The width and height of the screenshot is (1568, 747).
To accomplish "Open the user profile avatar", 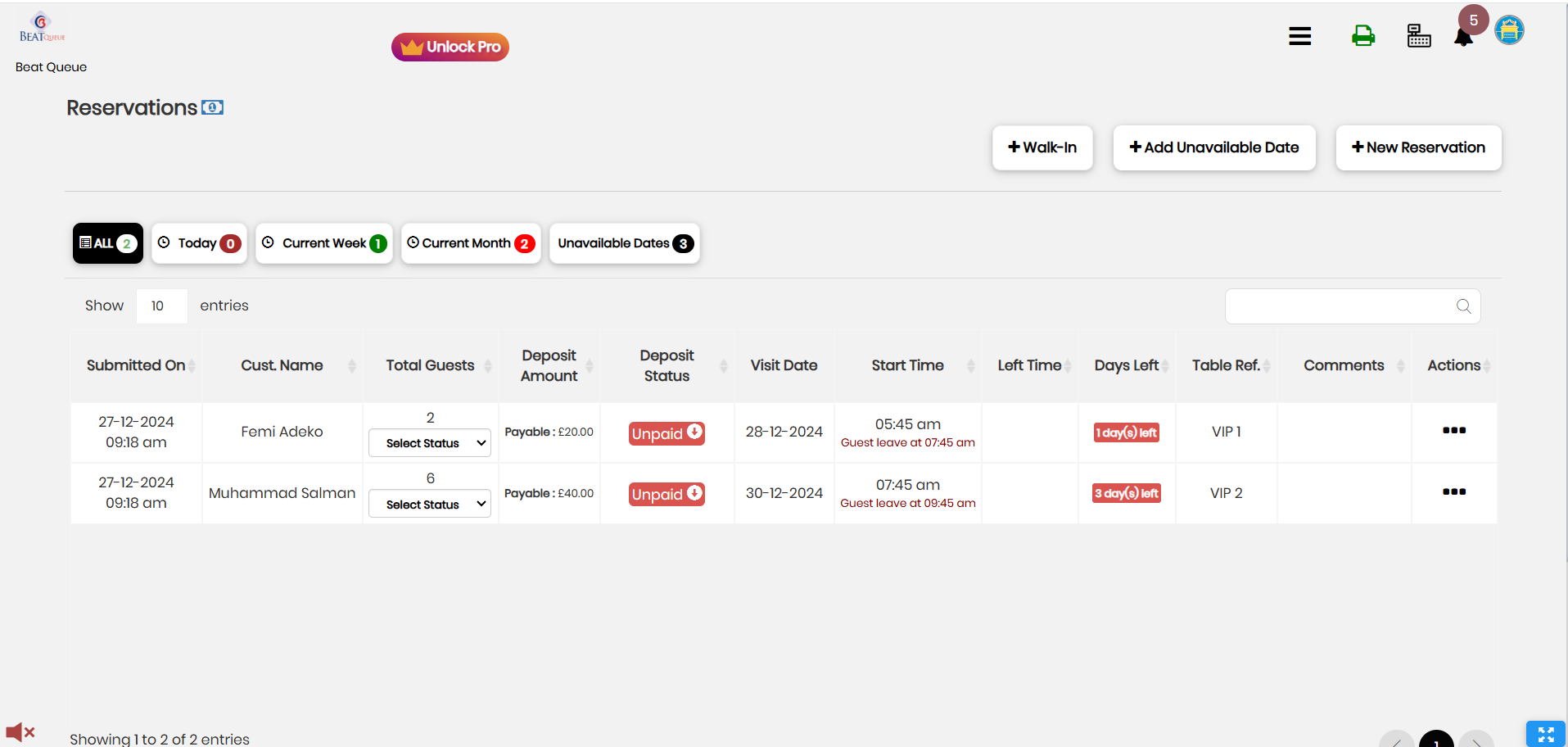I will 1509,31.
